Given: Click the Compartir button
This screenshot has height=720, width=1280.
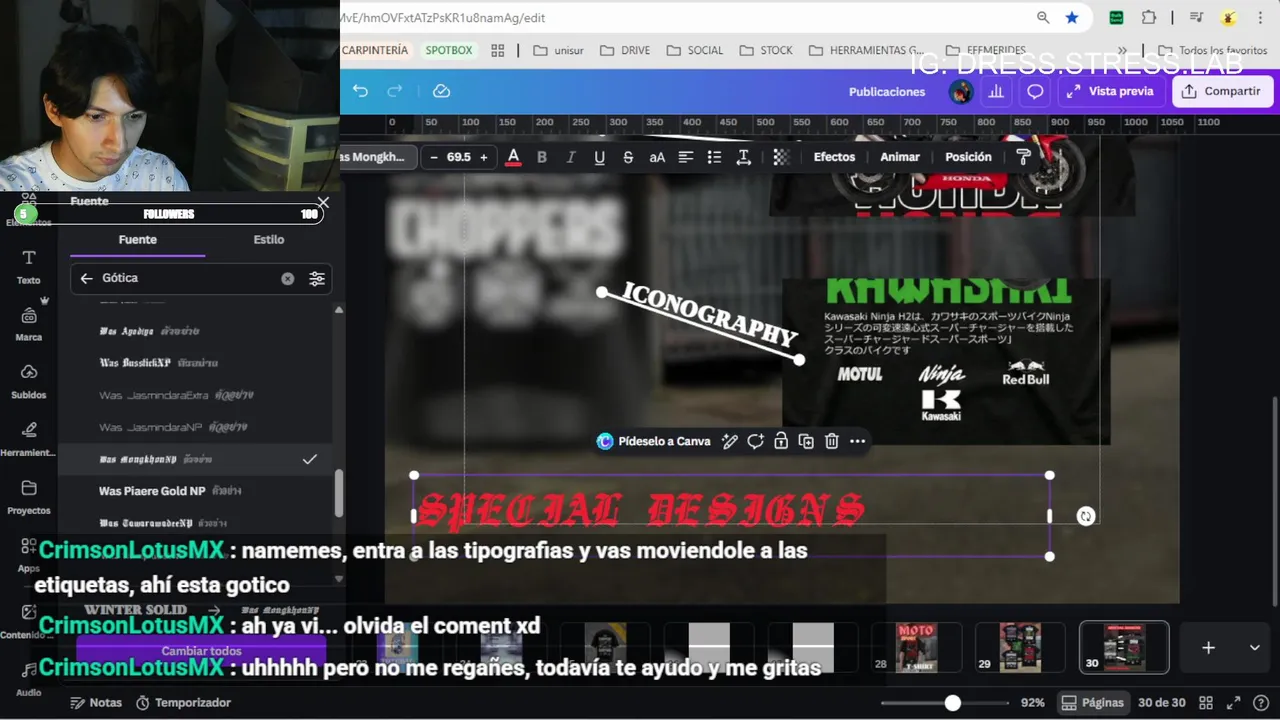Looking at the screenshot, I should [x=1220, y=91].
